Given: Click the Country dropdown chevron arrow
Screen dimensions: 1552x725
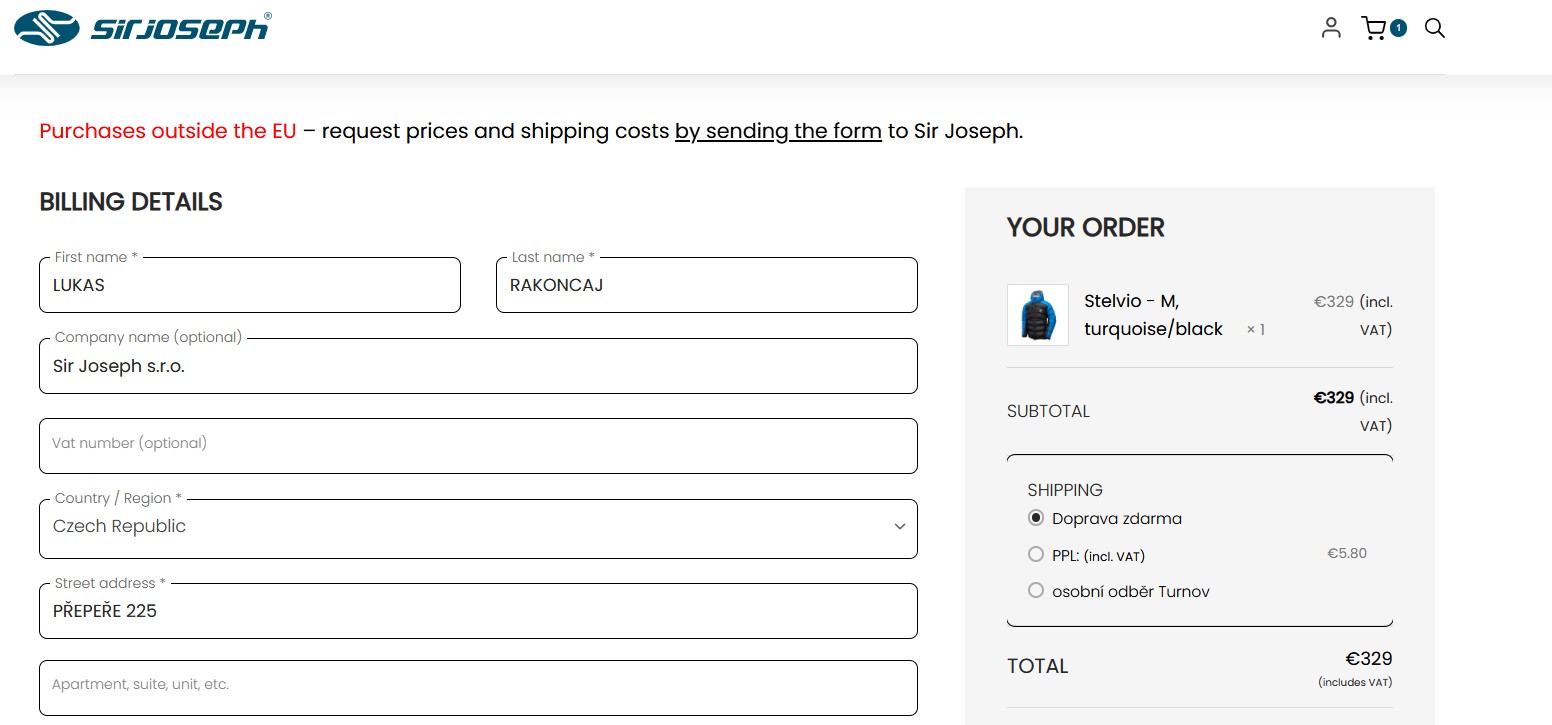Looking at the screenshot, I should click(x=900, y=527).
